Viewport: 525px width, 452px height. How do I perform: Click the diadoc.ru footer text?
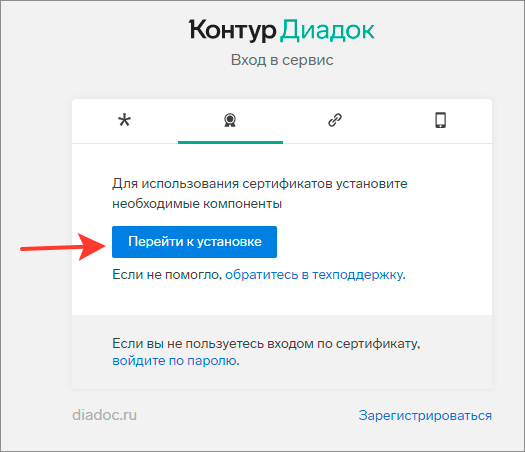pyautogui.click(x=104, y=415)
